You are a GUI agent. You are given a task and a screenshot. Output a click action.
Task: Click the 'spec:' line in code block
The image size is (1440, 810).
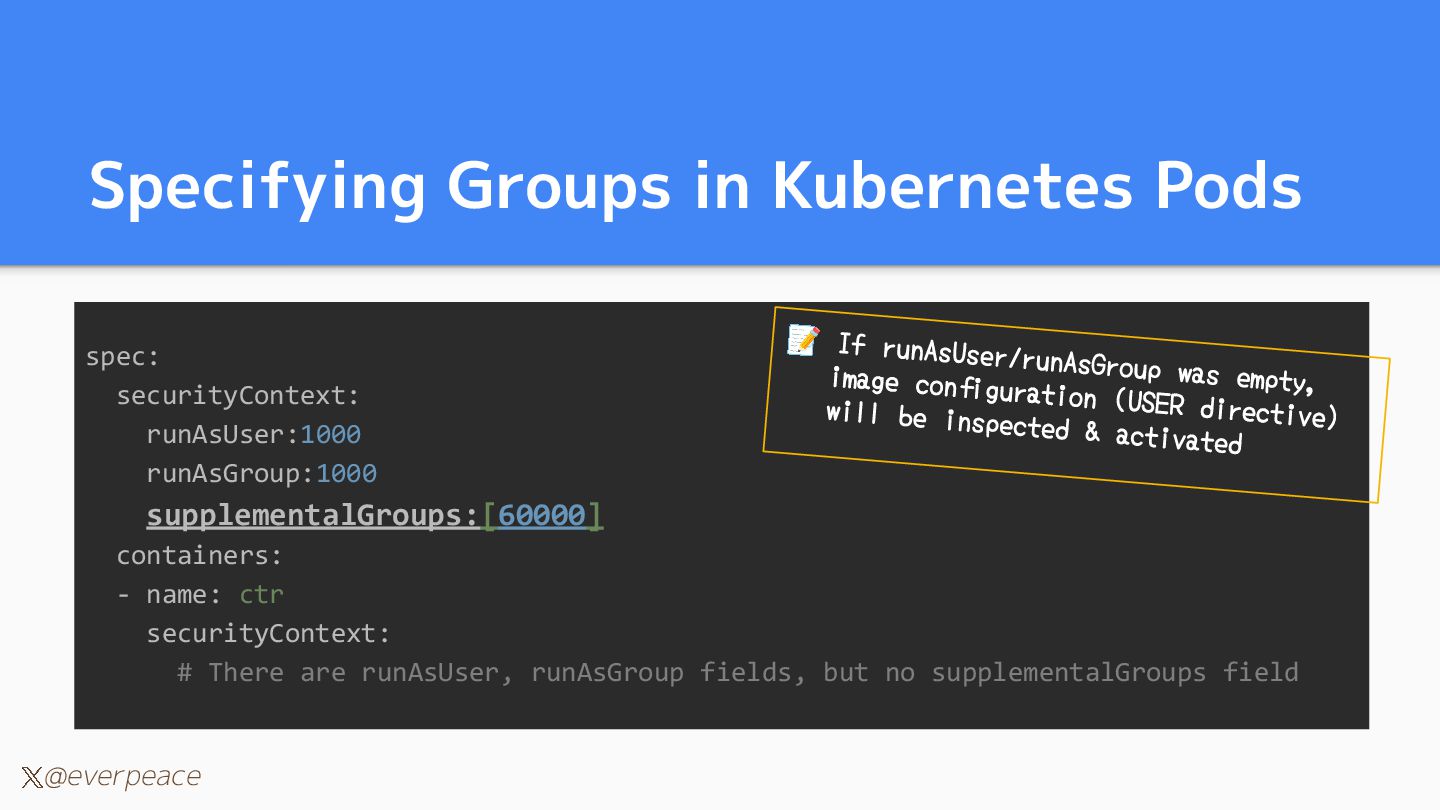pos(123,357)
